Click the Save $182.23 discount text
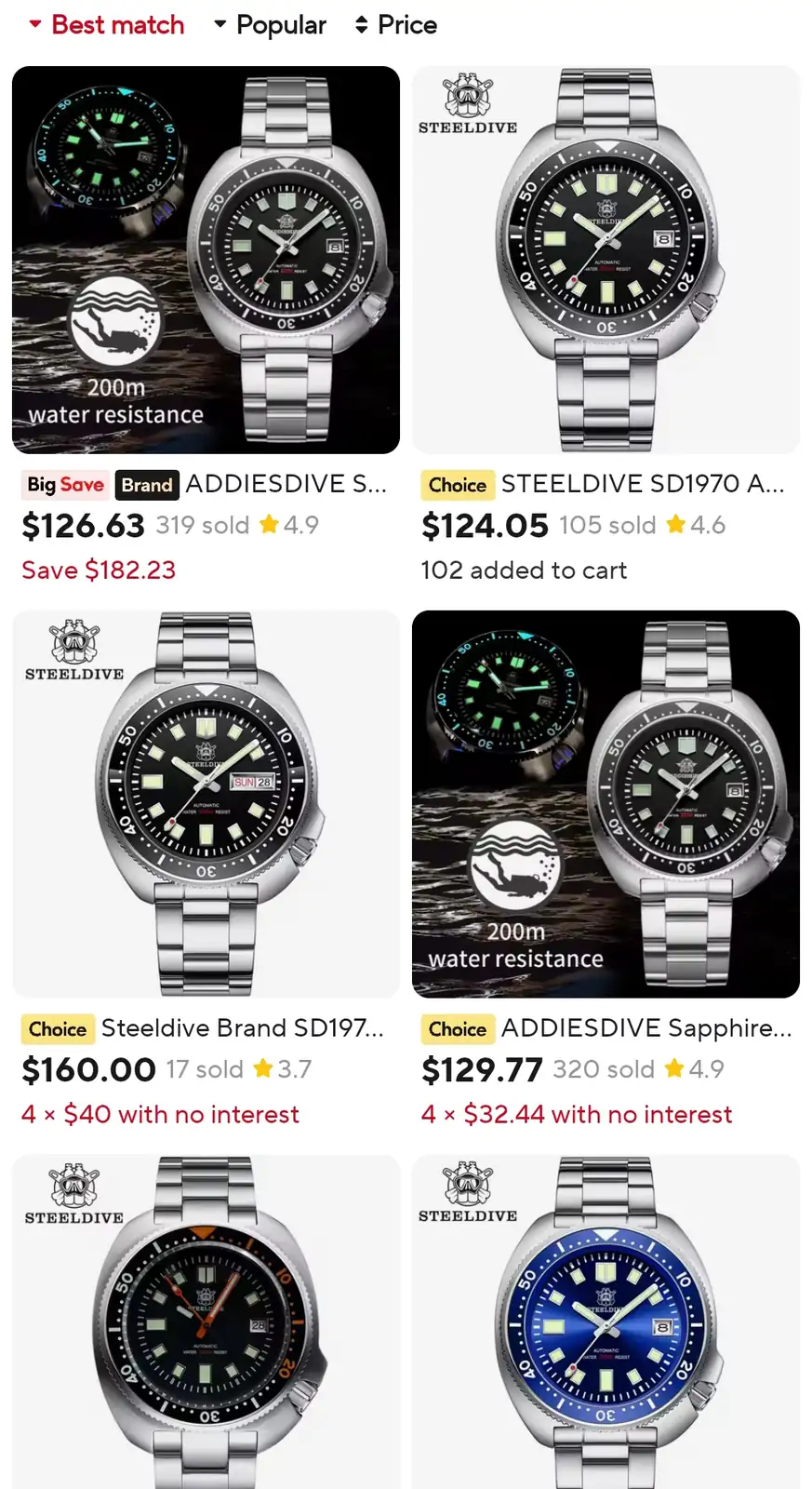Viewport: 812px width, 1489px height. pyautogui.click(x=99, y=570)
